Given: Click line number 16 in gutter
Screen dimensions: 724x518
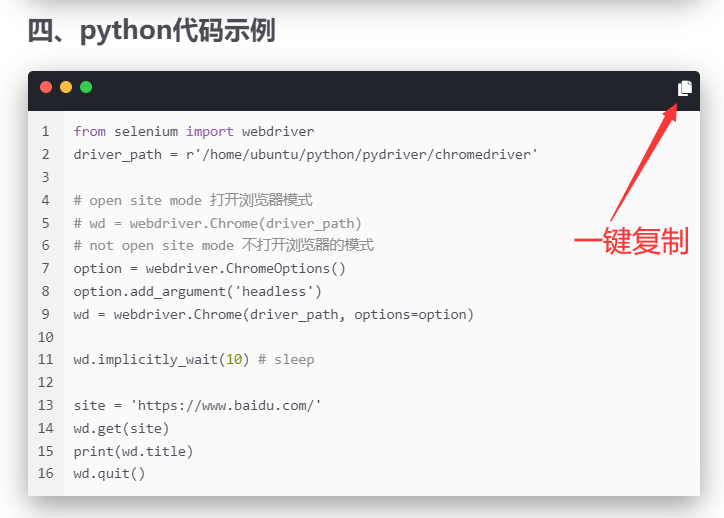Looking at the screenshot, I should (x=45, y=473).
